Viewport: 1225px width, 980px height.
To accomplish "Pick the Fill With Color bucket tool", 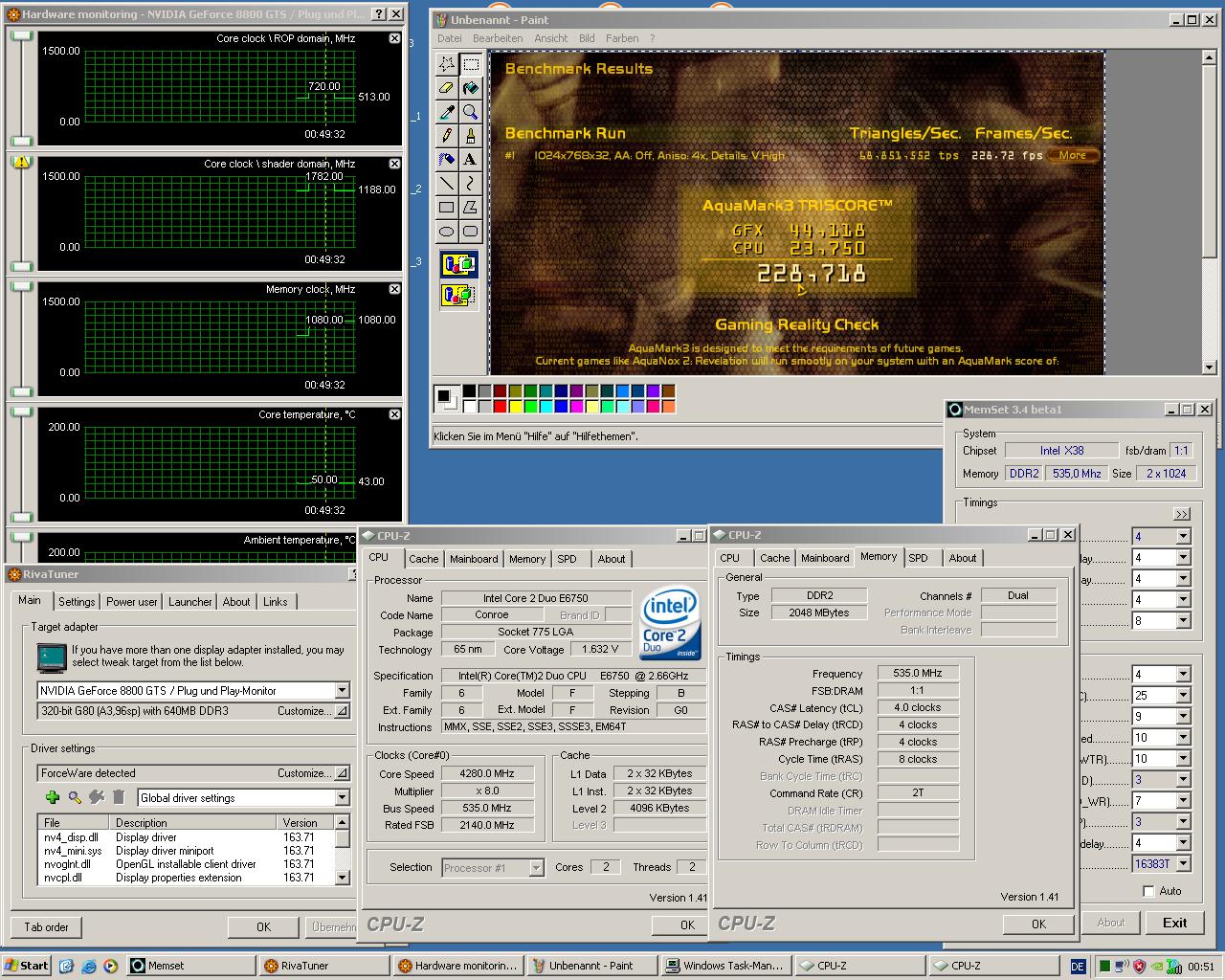I will pyautogui.click(x=470, y=88).
